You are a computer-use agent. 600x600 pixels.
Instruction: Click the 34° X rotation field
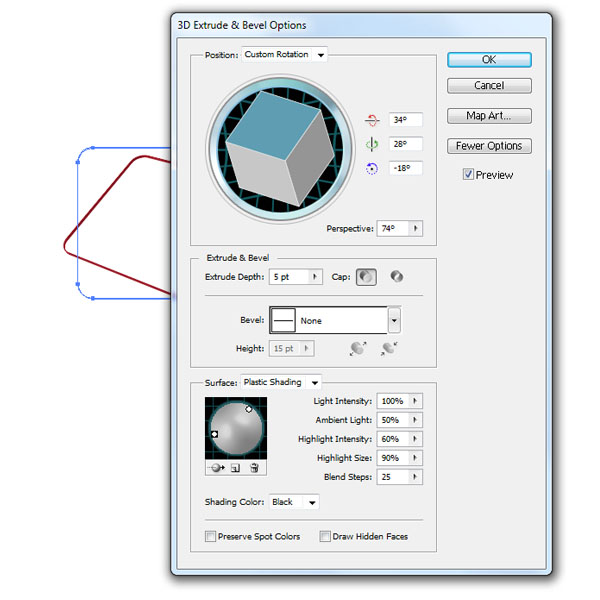click(x=406, y=120)
